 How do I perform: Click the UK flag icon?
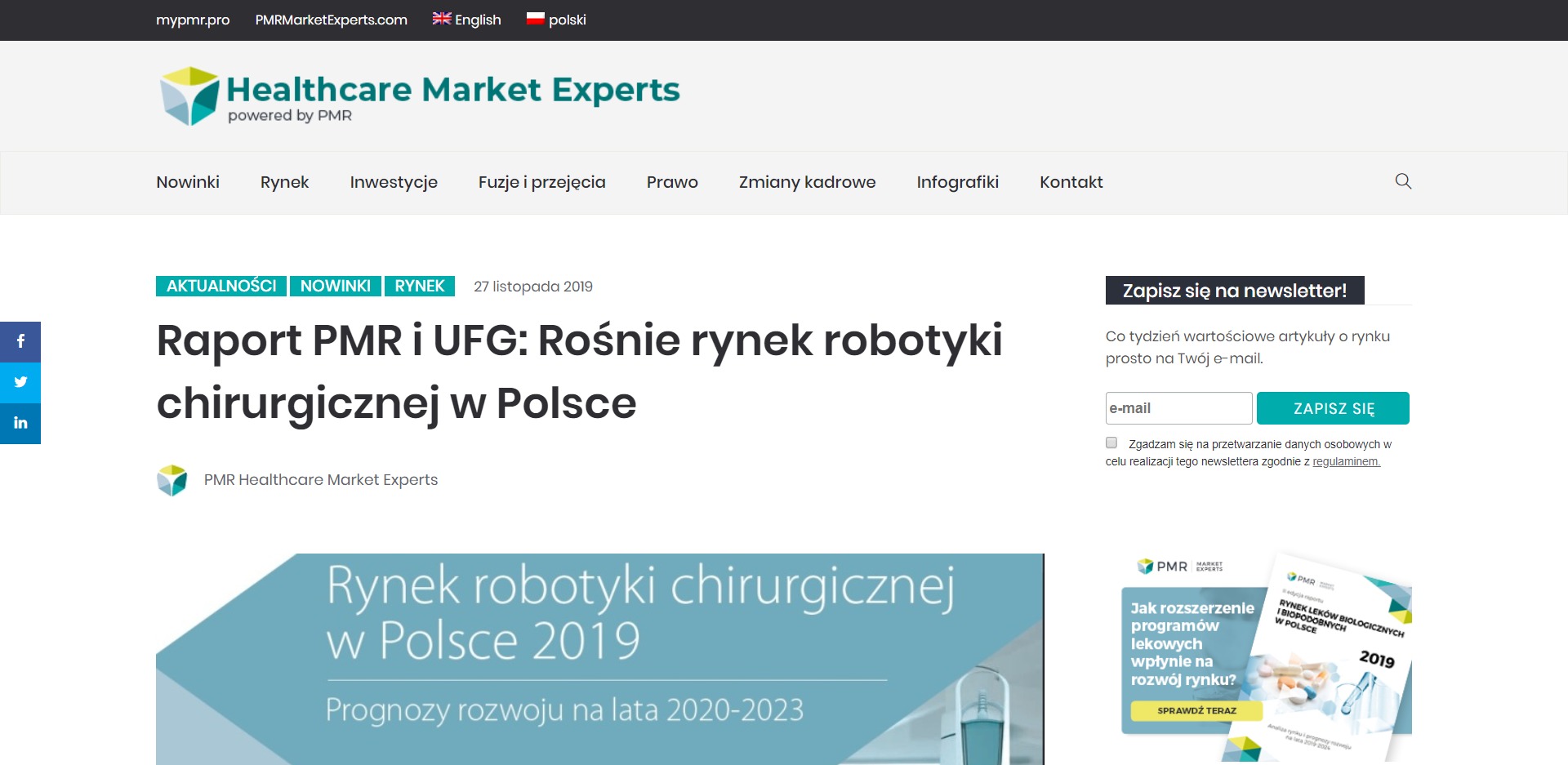[442, 19]
